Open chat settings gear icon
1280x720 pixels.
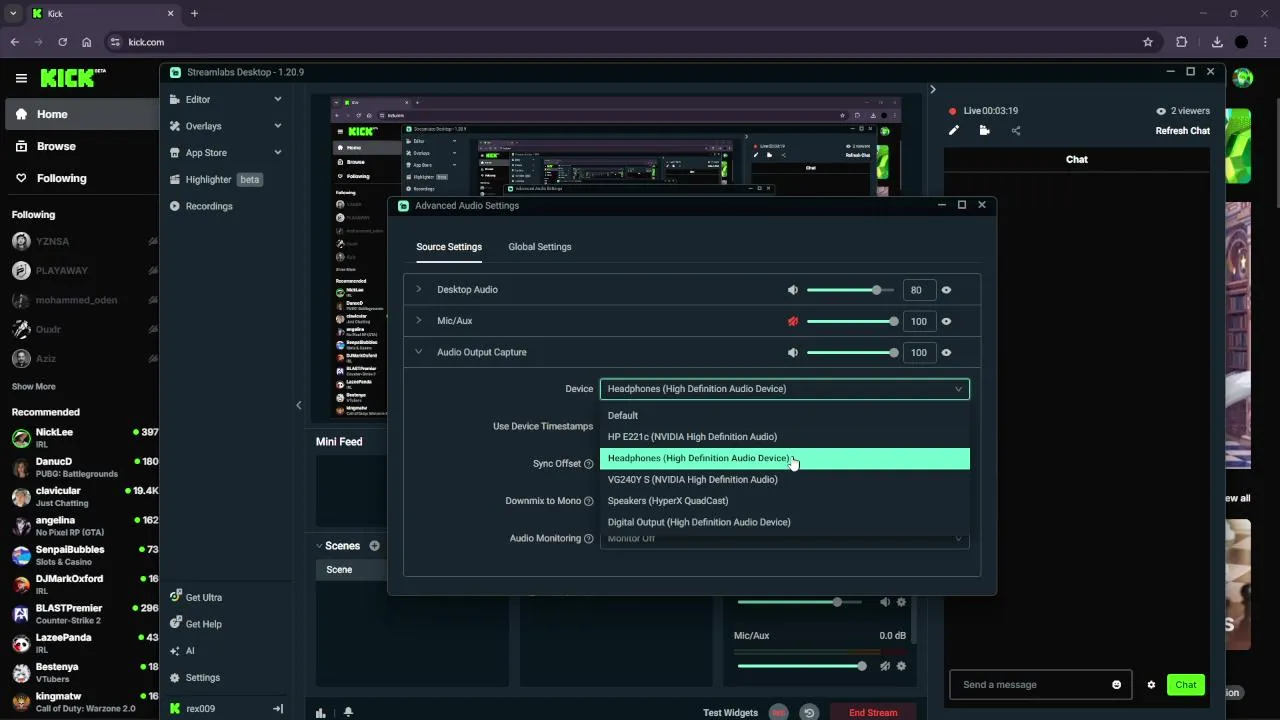tap(1151, 685)
